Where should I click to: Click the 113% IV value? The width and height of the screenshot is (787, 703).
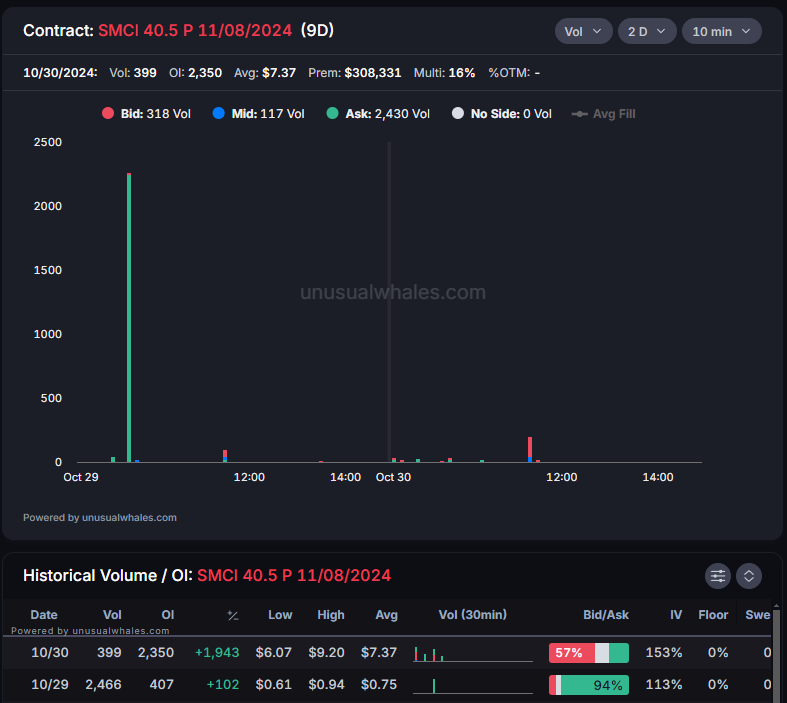tap(664, 684)
